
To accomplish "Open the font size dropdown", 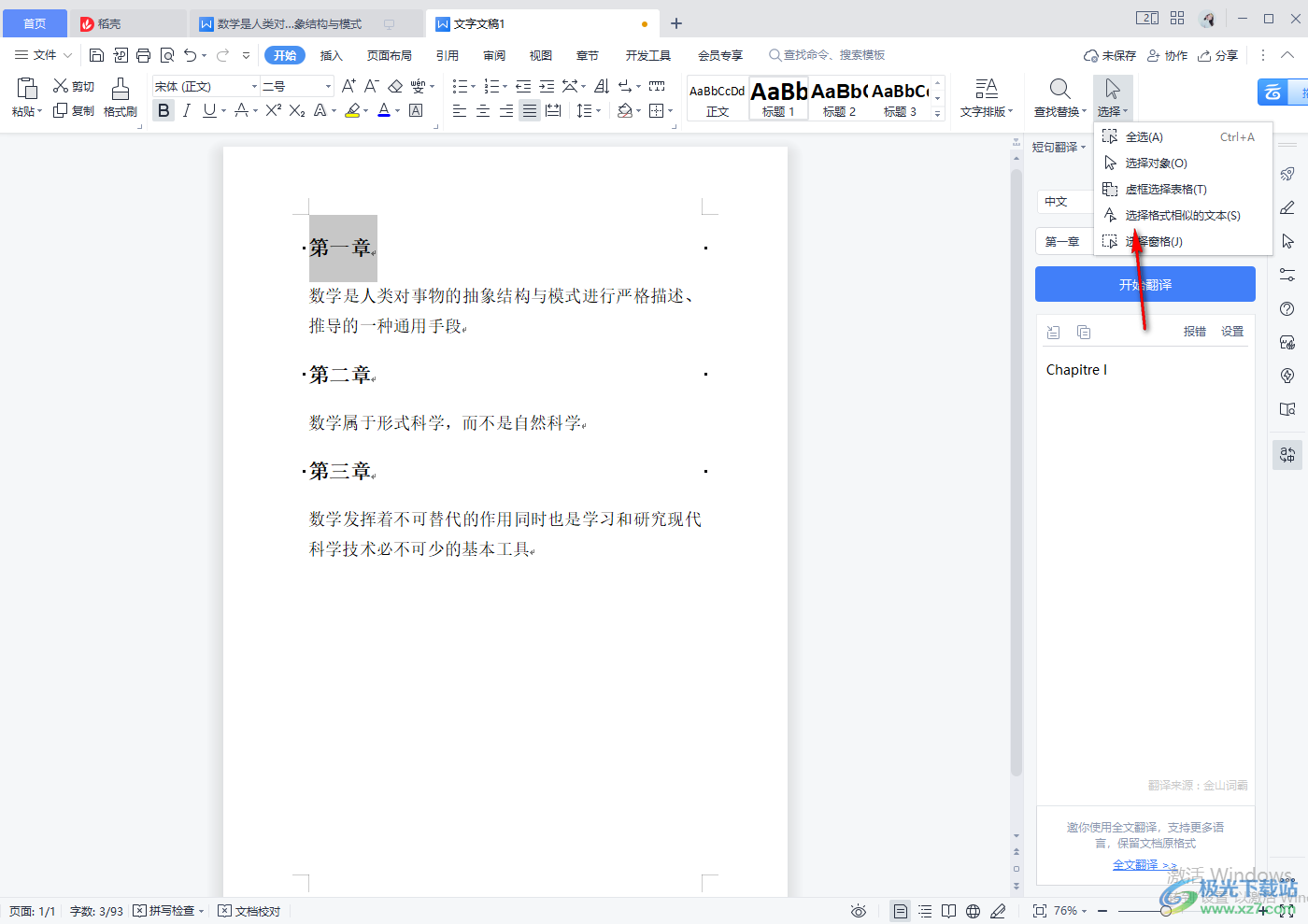I will click(x=328, y=86).
